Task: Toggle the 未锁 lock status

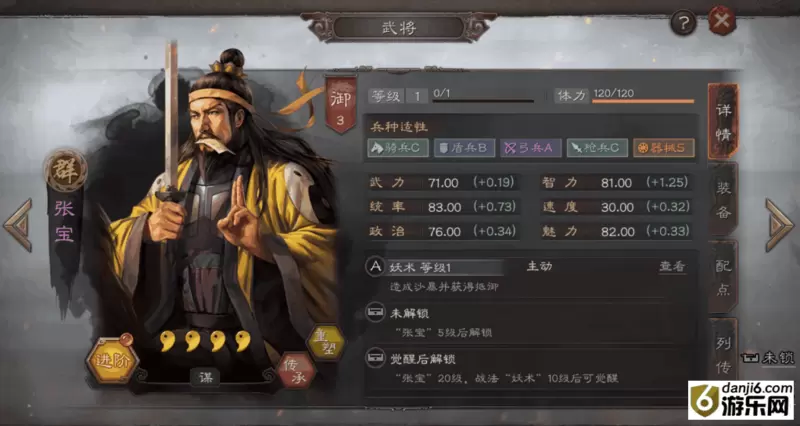Action: (x=767, y=358)
